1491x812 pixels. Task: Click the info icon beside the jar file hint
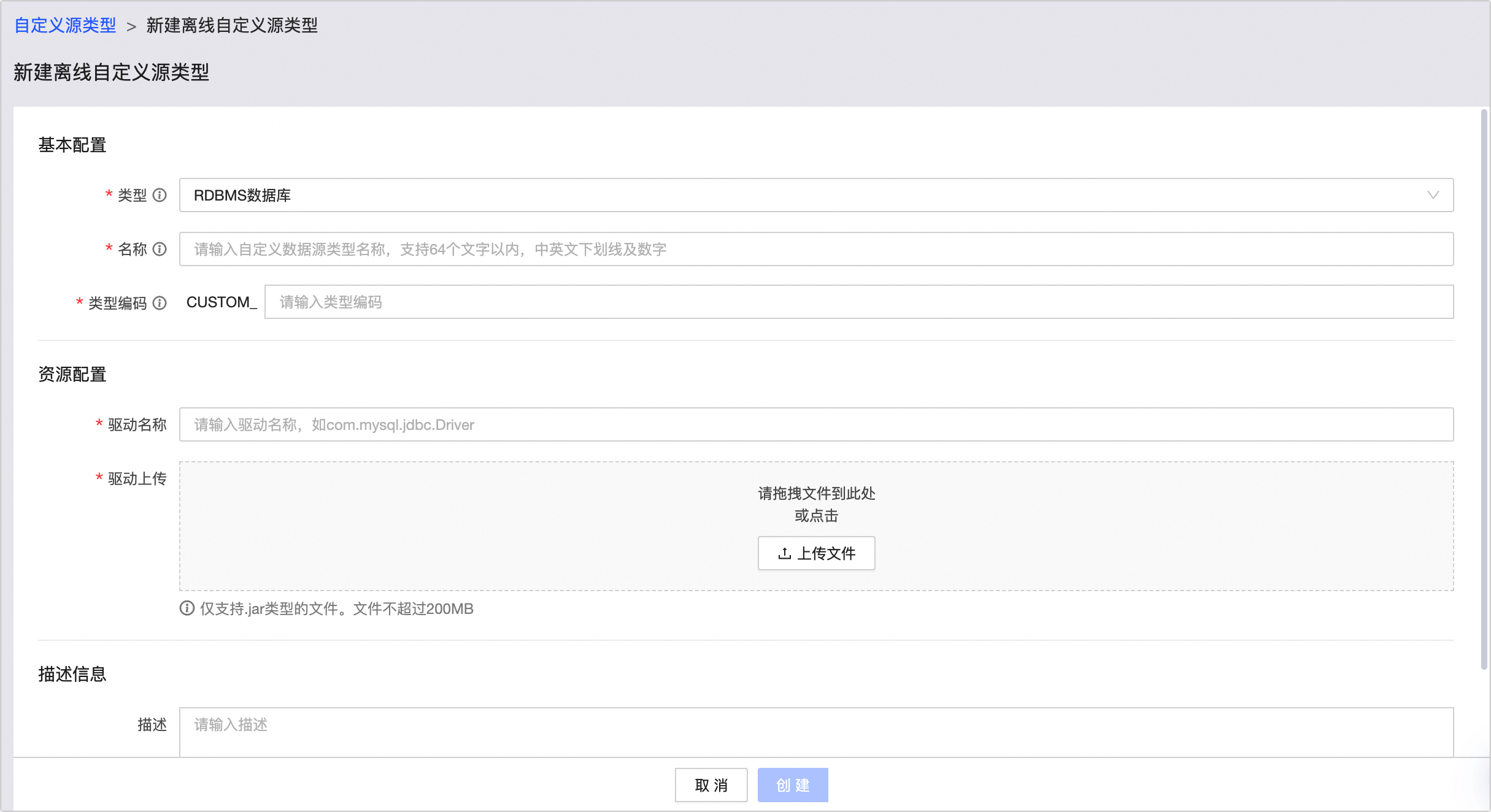[x=187, y=608]
